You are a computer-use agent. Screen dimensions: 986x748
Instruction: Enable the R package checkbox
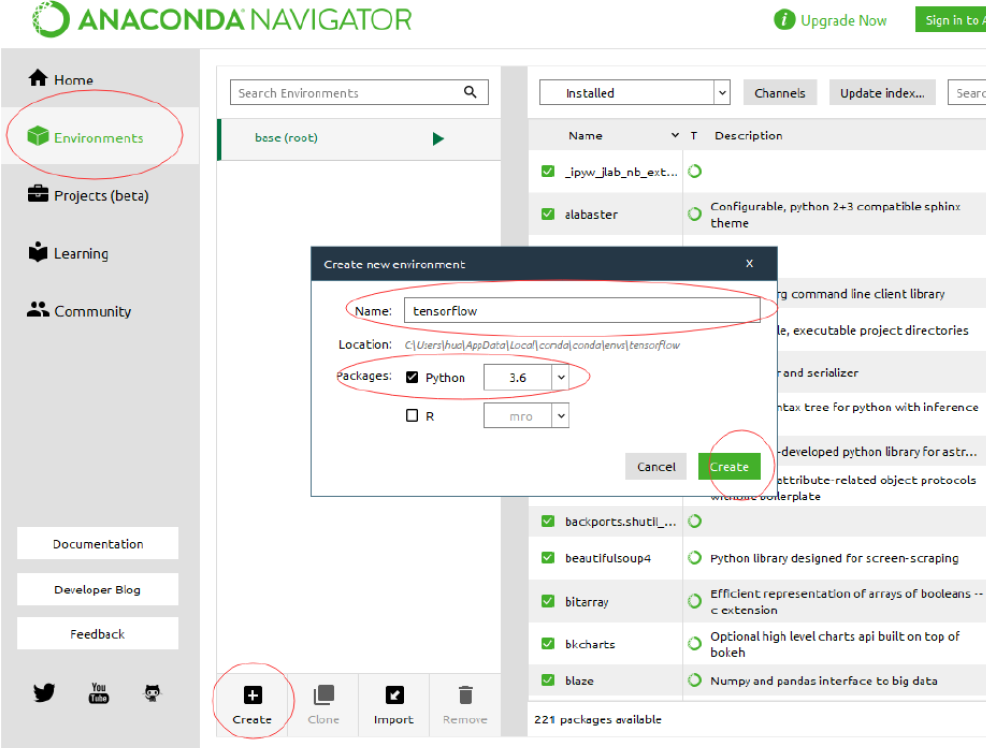(x=412, y=415)
